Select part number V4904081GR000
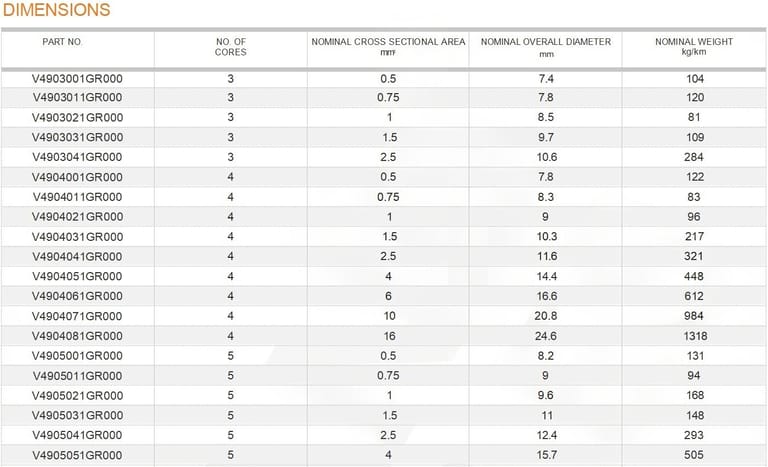The width and height of the screenshot is (768, 467). pos(77,336)
